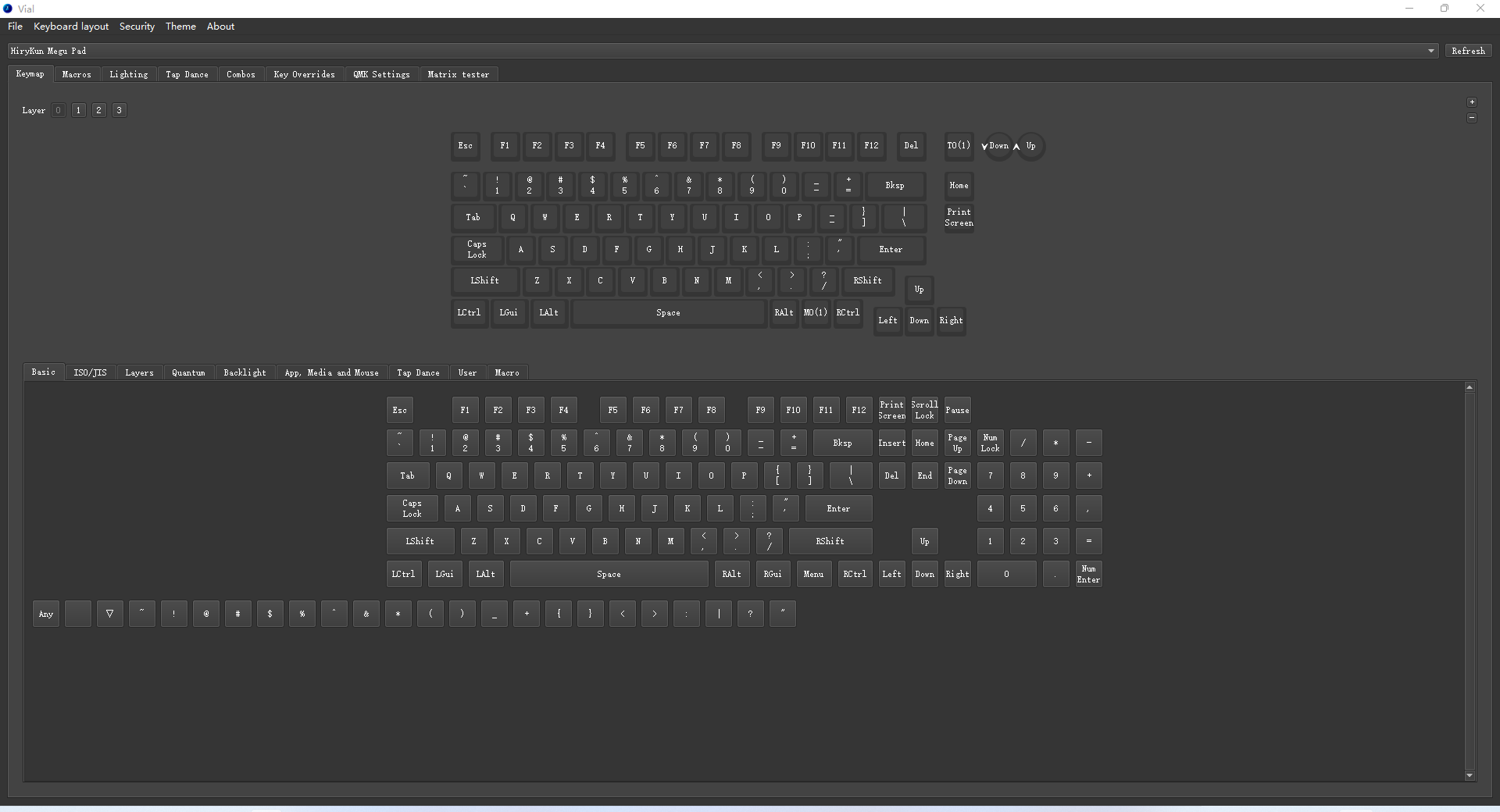Image resolution: width=1500 pixels, height=812 pixels.
Task: Click the MO(1) key in keymap
Action: [x=816, y=312]
